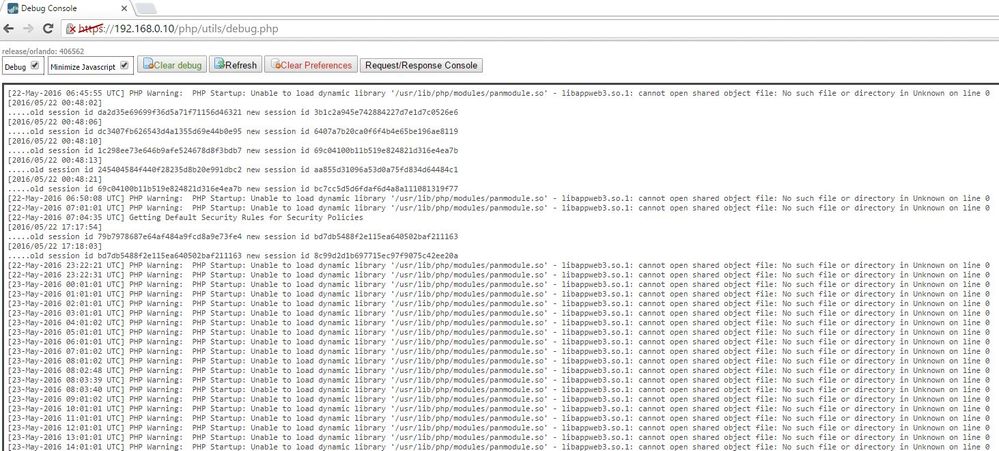Click the PHP Warning line at 23-May-2016 08:03:39
The image size is (999, 451).
tap(498, 380)
